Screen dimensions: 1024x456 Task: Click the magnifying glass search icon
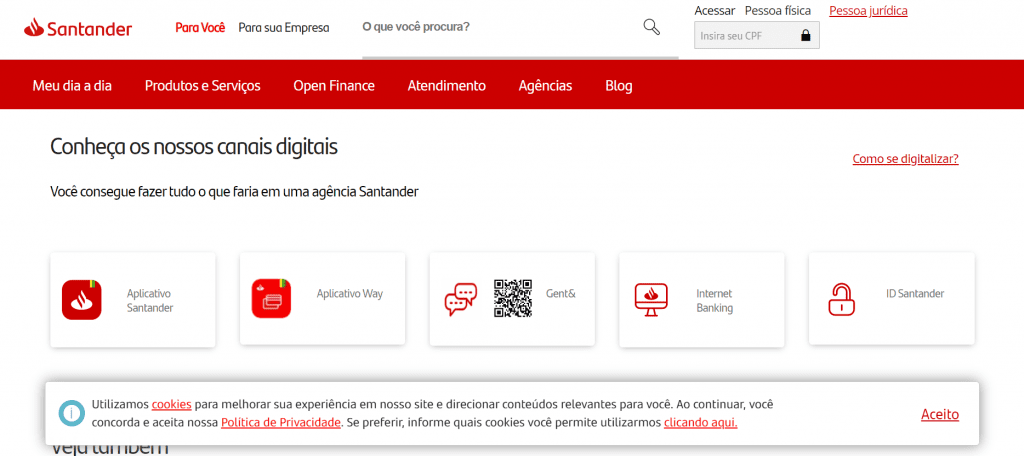coord(651,27)
